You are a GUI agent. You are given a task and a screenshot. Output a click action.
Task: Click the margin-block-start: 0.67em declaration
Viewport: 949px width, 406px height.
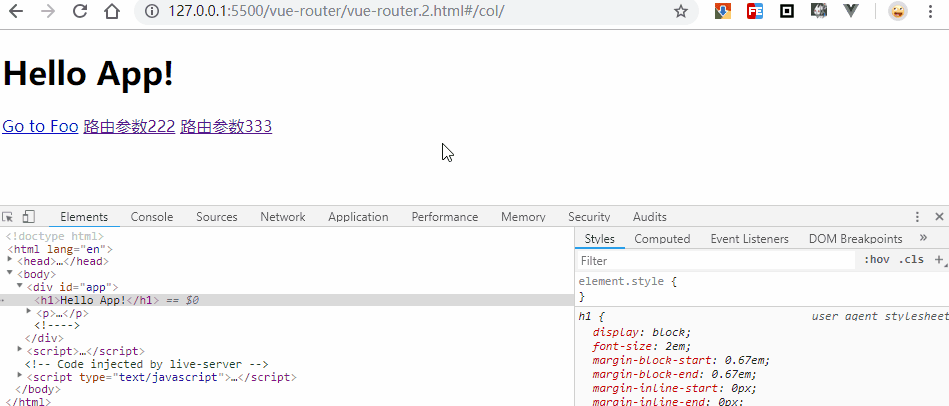[x=681, y=361]
